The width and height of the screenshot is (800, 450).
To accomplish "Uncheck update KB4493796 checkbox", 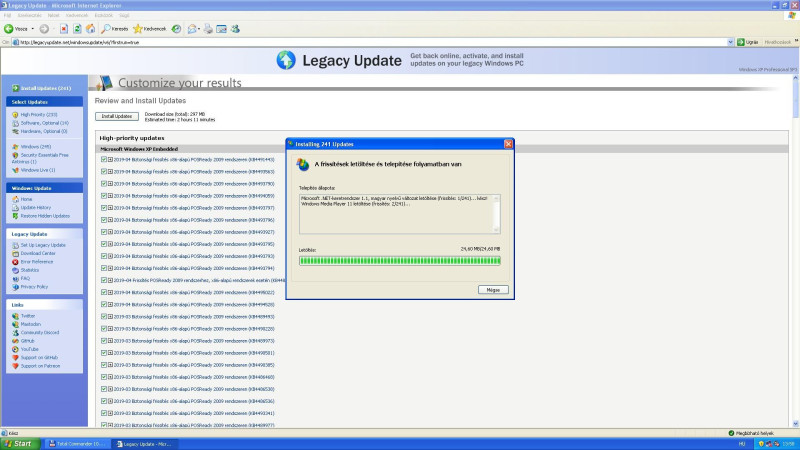I will 104,220.
